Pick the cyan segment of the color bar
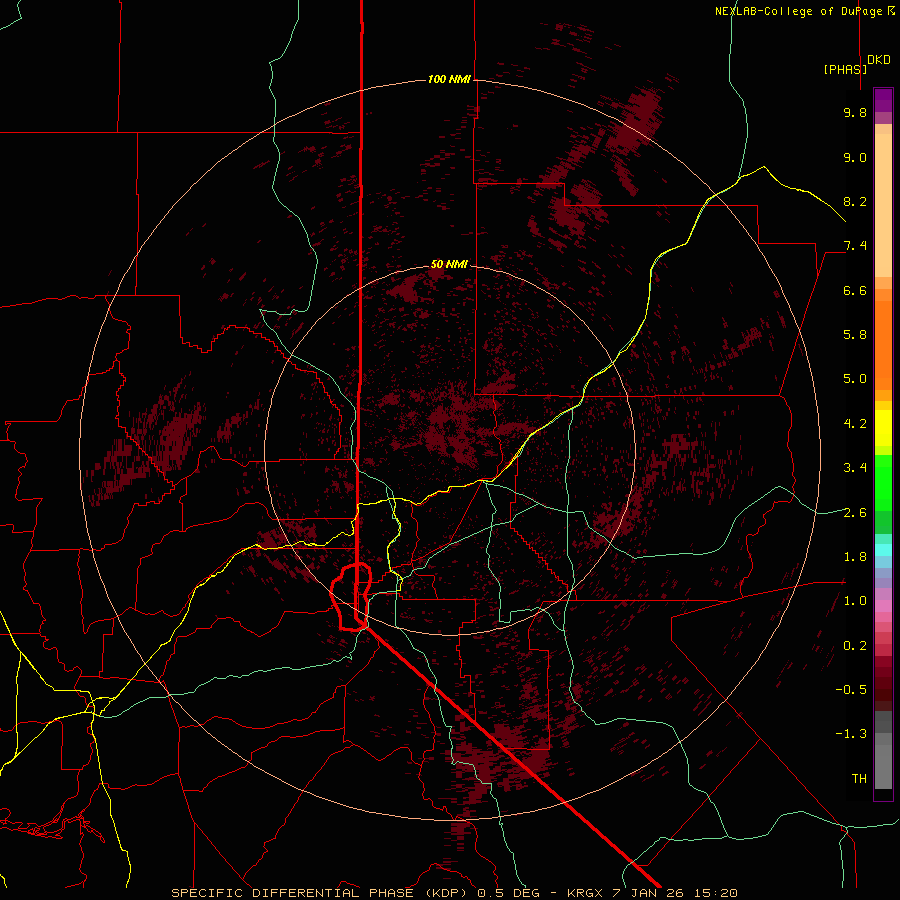900x900 pixels. tap(883, 550)
